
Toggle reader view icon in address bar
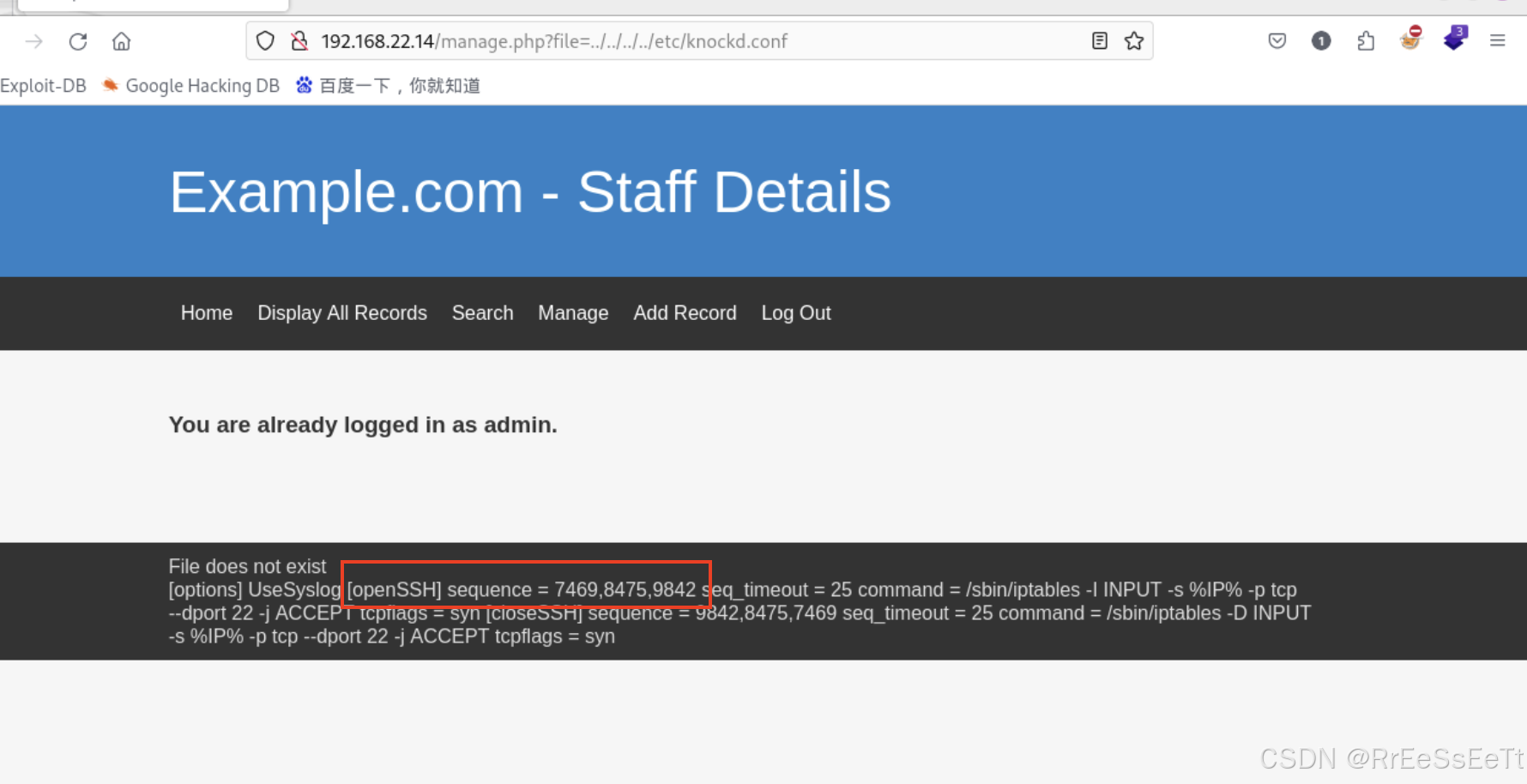(x=1100, y=41)
